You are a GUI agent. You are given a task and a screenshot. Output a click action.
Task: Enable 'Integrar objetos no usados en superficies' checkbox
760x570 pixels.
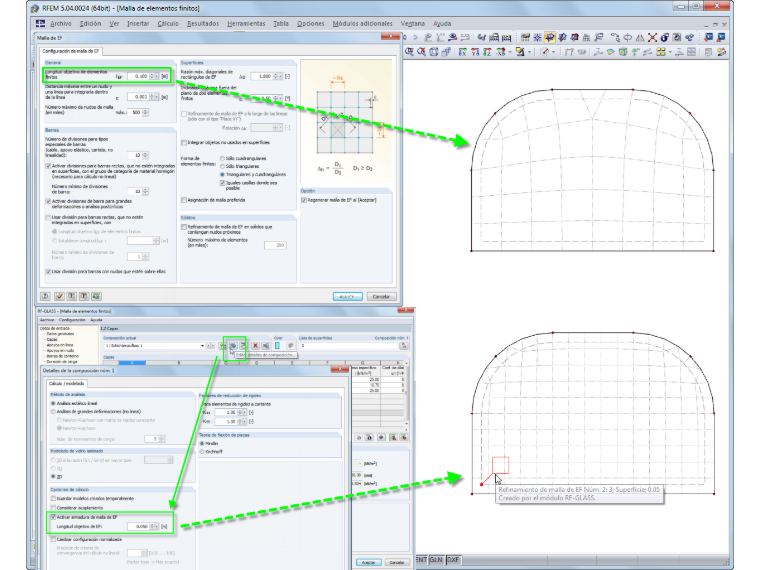click(x=184, y=142)
